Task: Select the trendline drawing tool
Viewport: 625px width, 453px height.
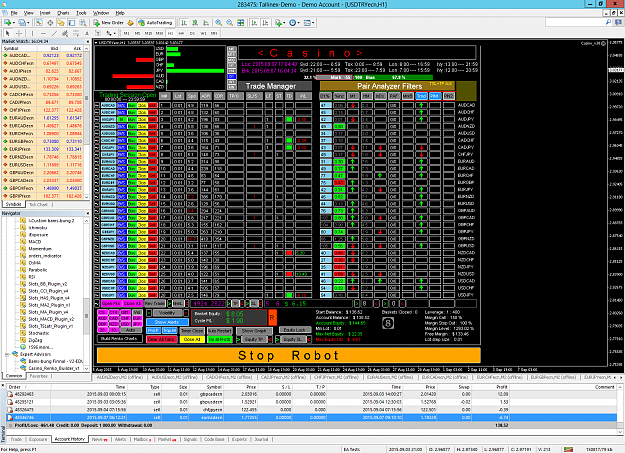Action: click(54, 33)
